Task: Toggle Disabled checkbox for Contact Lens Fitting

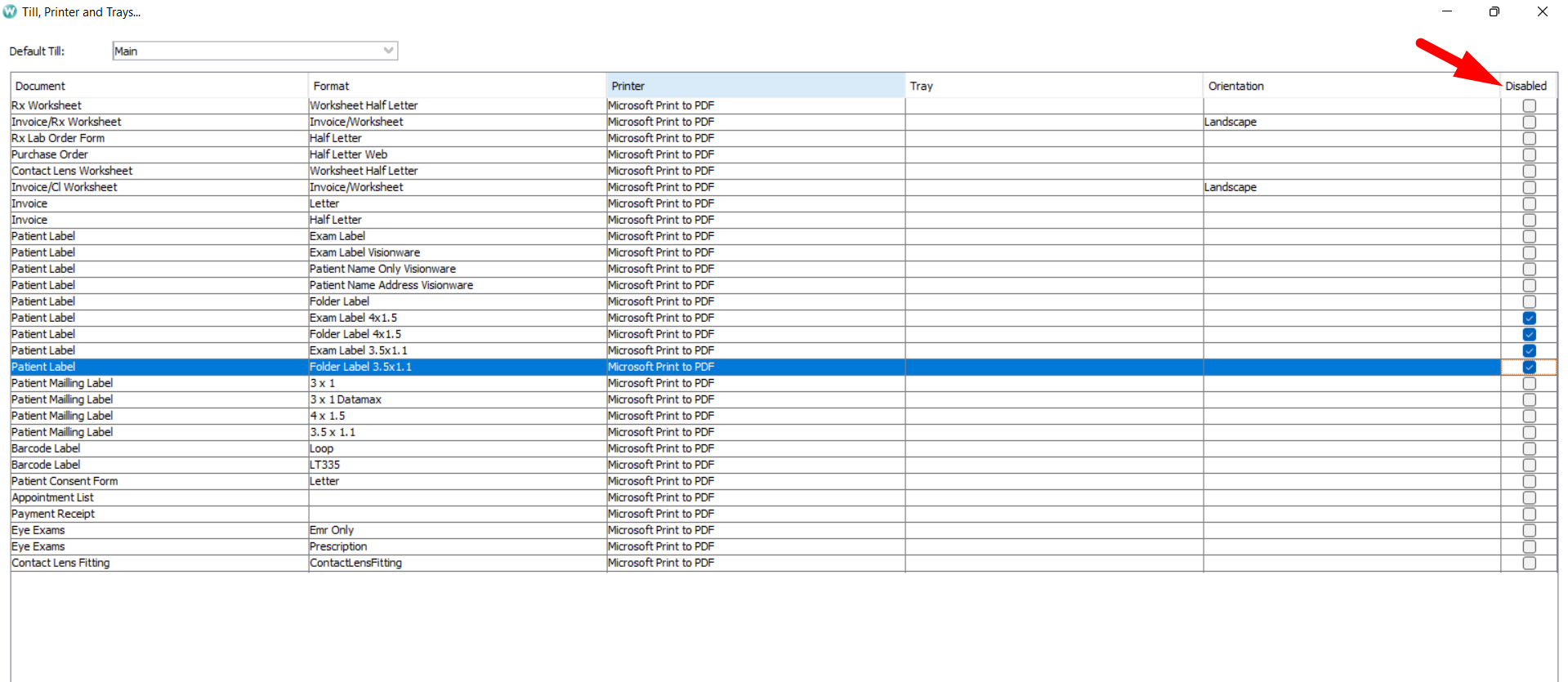Action: coord(1530,564)
